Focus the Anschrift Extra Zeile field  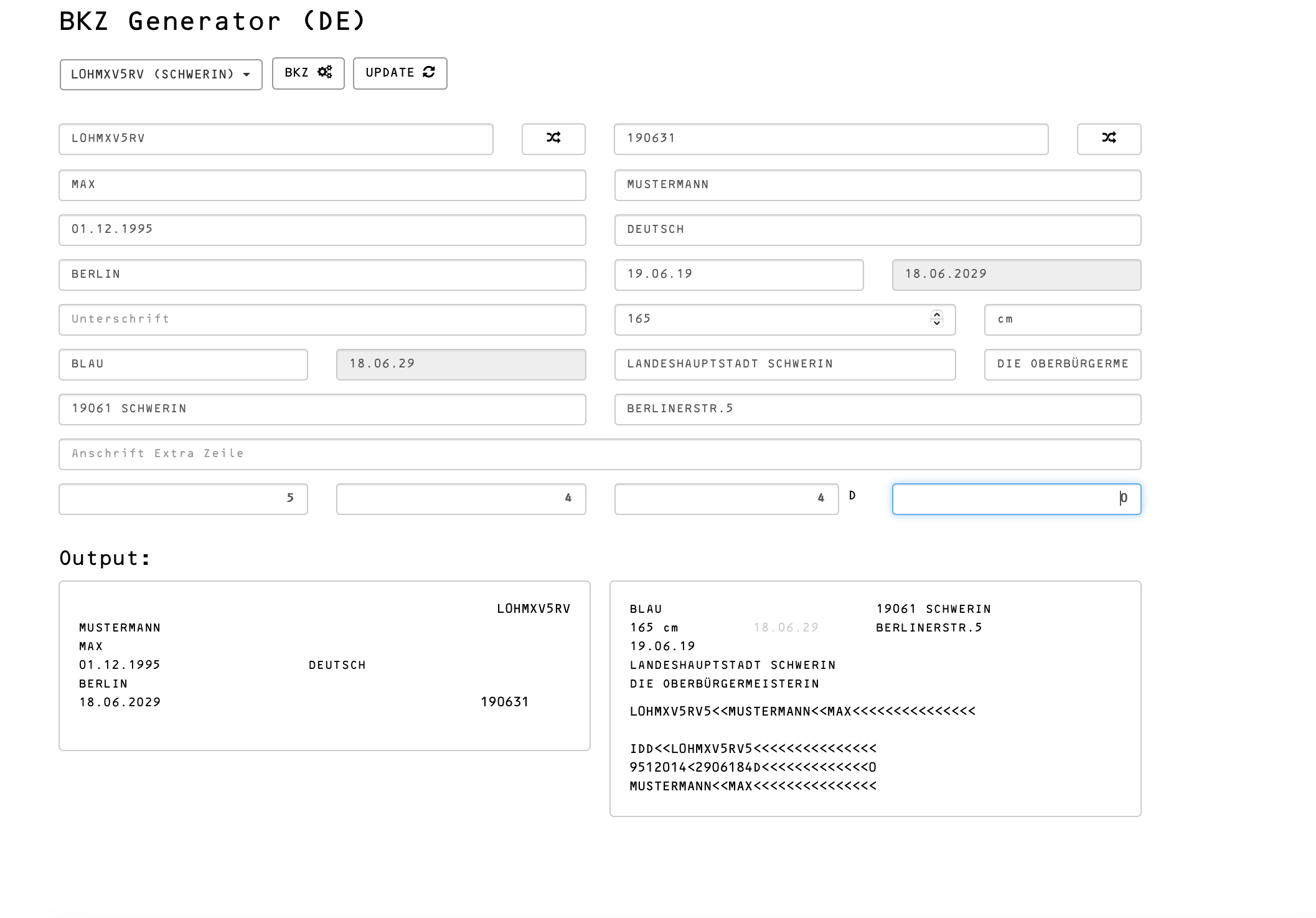click(x=600, y=454)
